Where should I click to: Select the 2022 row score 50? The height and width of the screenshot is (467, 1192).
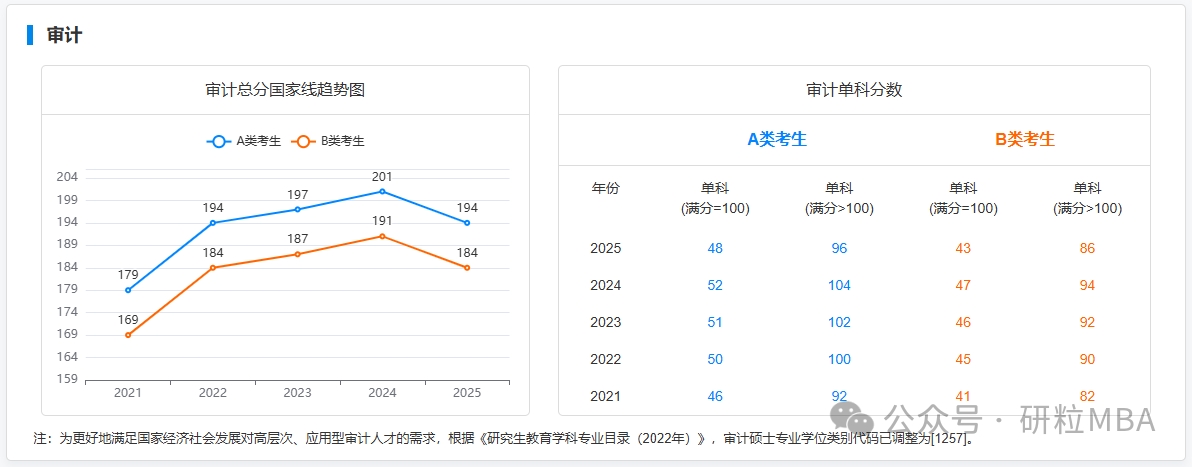[715, 360]
